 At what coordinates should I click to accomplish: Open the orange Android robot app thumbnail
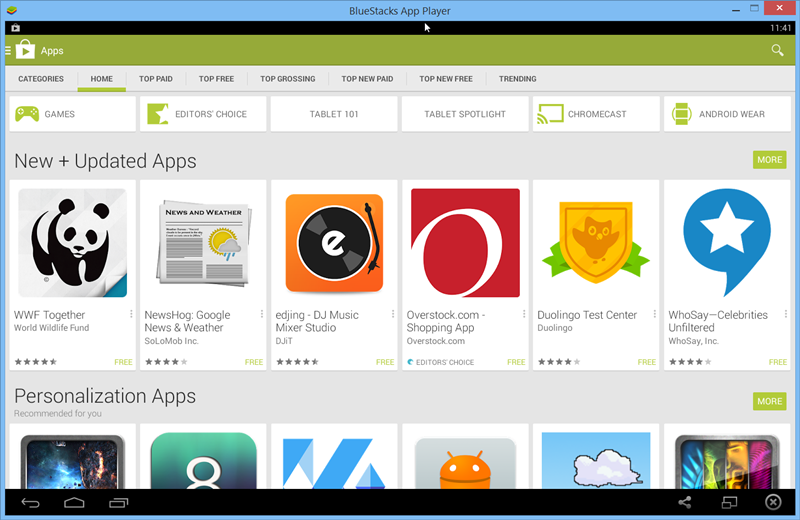(465, 463)
